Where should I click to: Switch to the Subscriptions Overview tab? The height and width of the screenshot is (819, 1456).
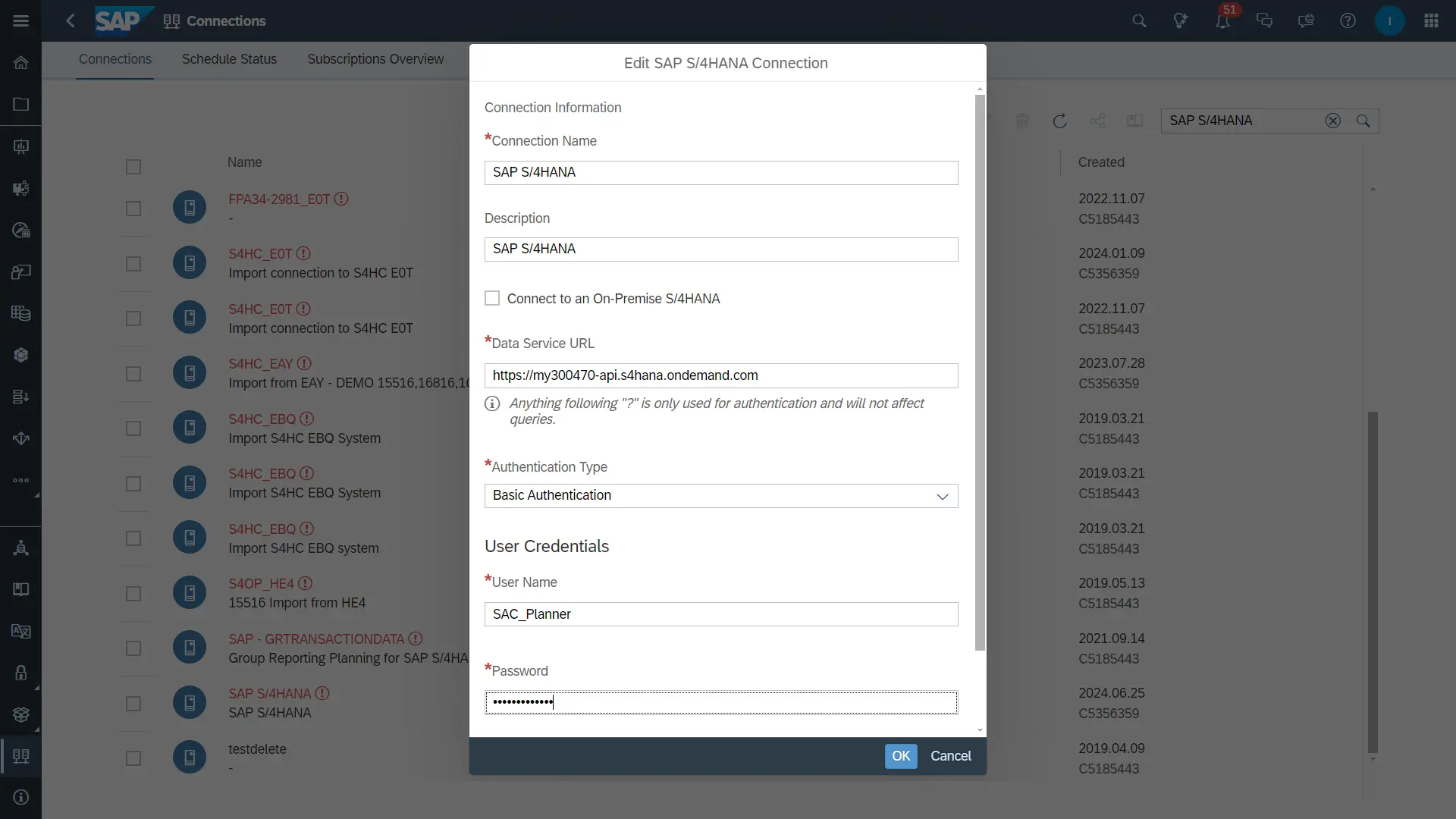[x=375, y=59]
